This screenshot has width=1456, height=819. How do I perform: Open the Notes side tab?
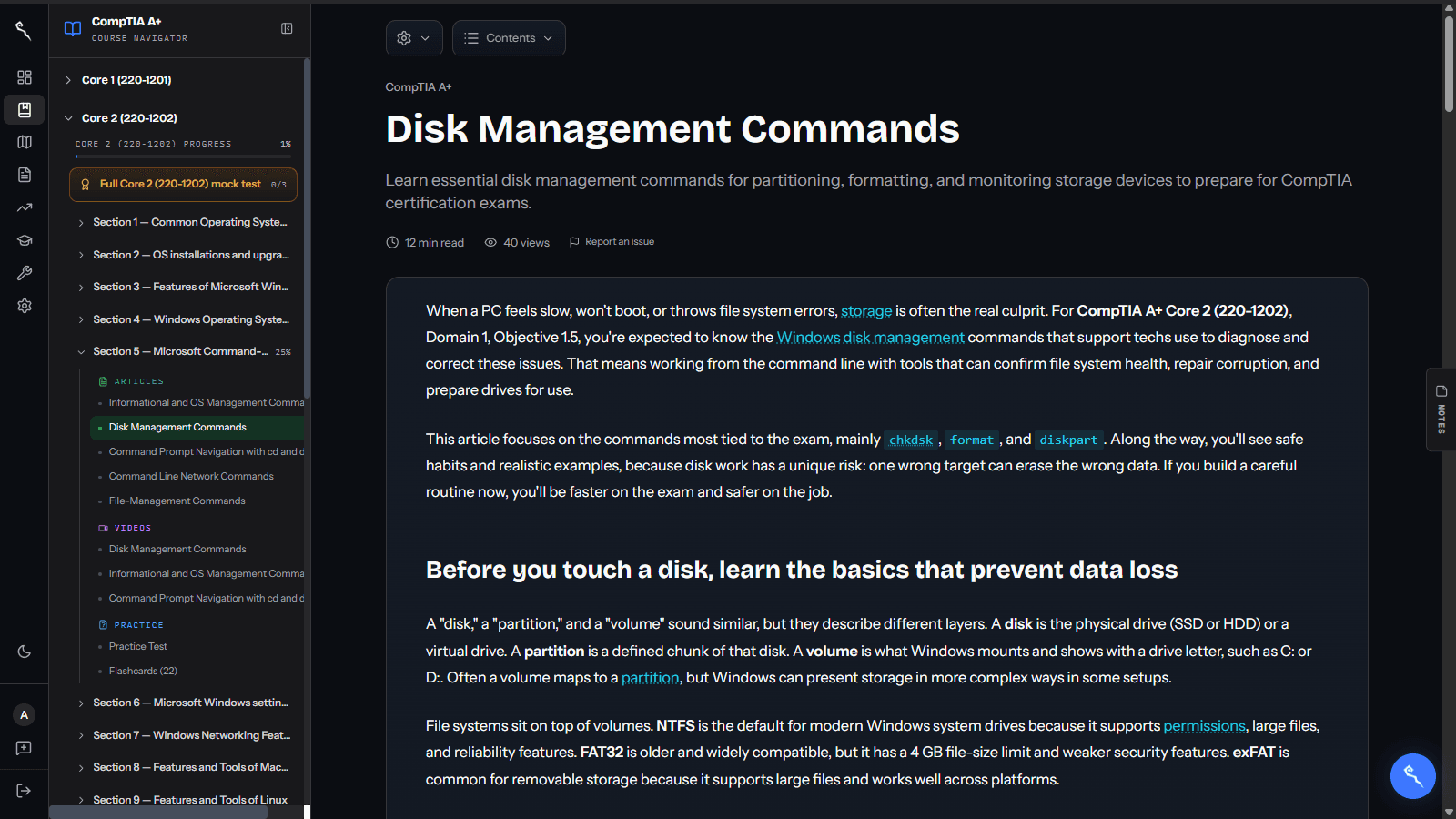(1441, 409)
